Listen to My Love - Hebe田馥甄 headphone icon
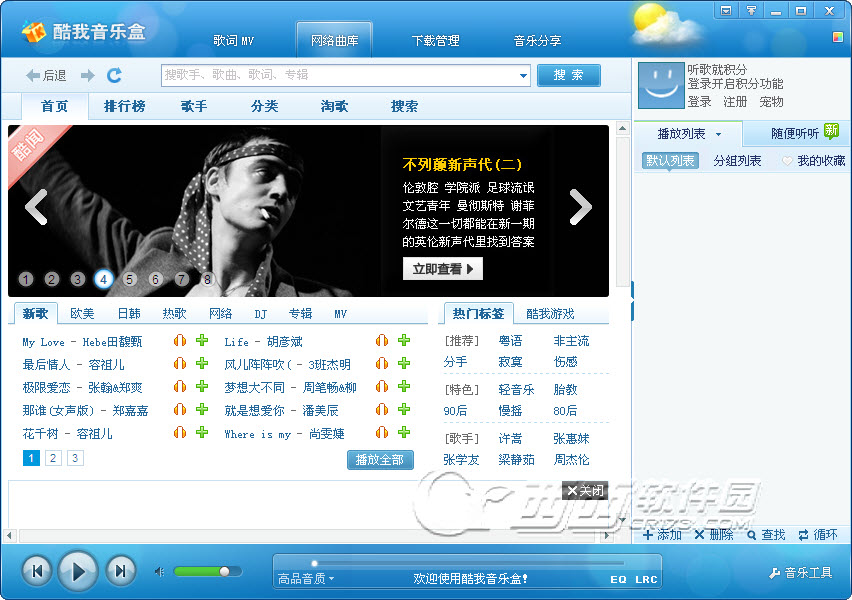The width and height of the screenshot is (852, 600). pyautogui.click(x=180, y=341)
